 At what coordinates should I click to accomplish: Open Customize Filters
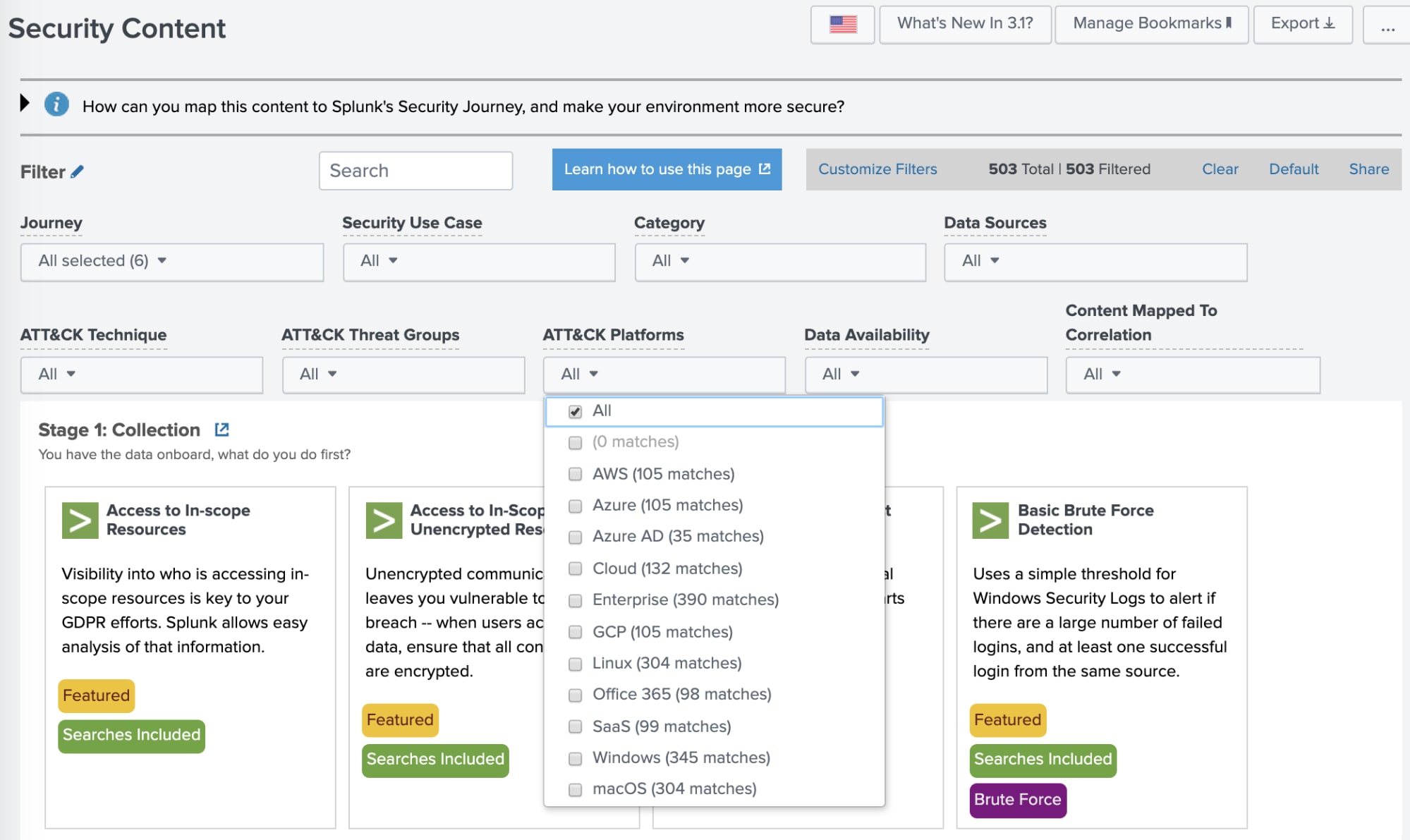[x=877, y=169]
